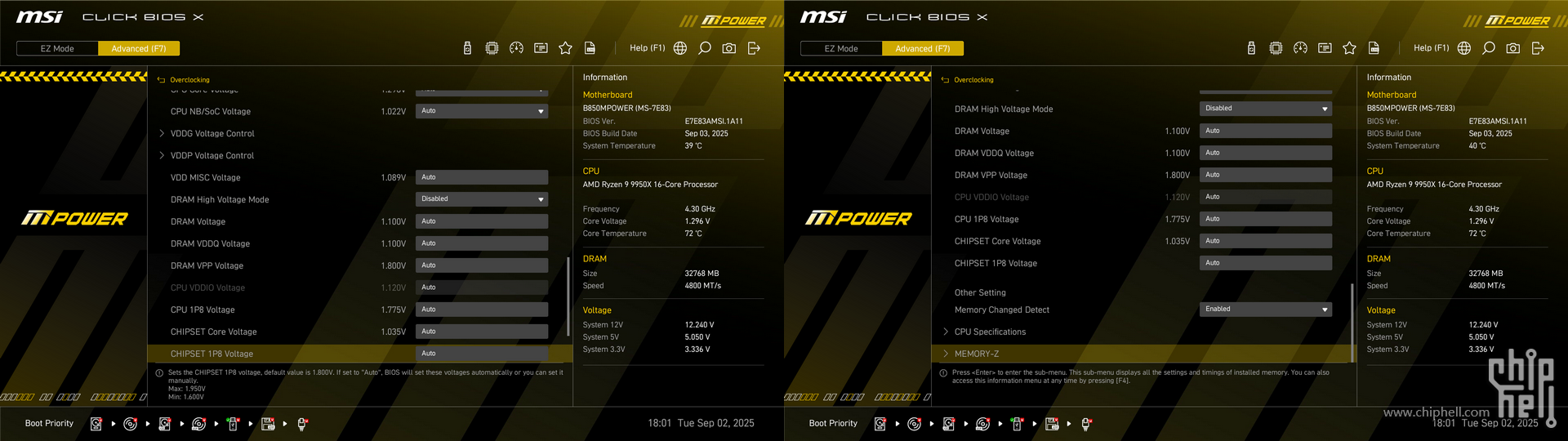Click CPU 1P8 Voltage Auto field, left BIOS
Screen dimensions: 1568x441
482,310
